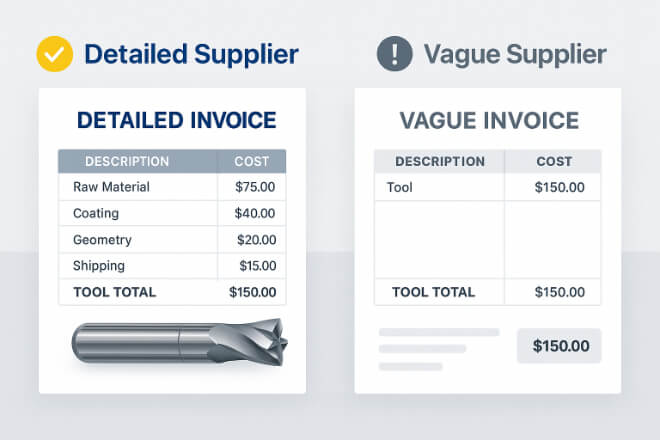This screenshot has height=440, width=660.
Task: Click the $40.00 coating cost
Action: [x=255, y=213]
